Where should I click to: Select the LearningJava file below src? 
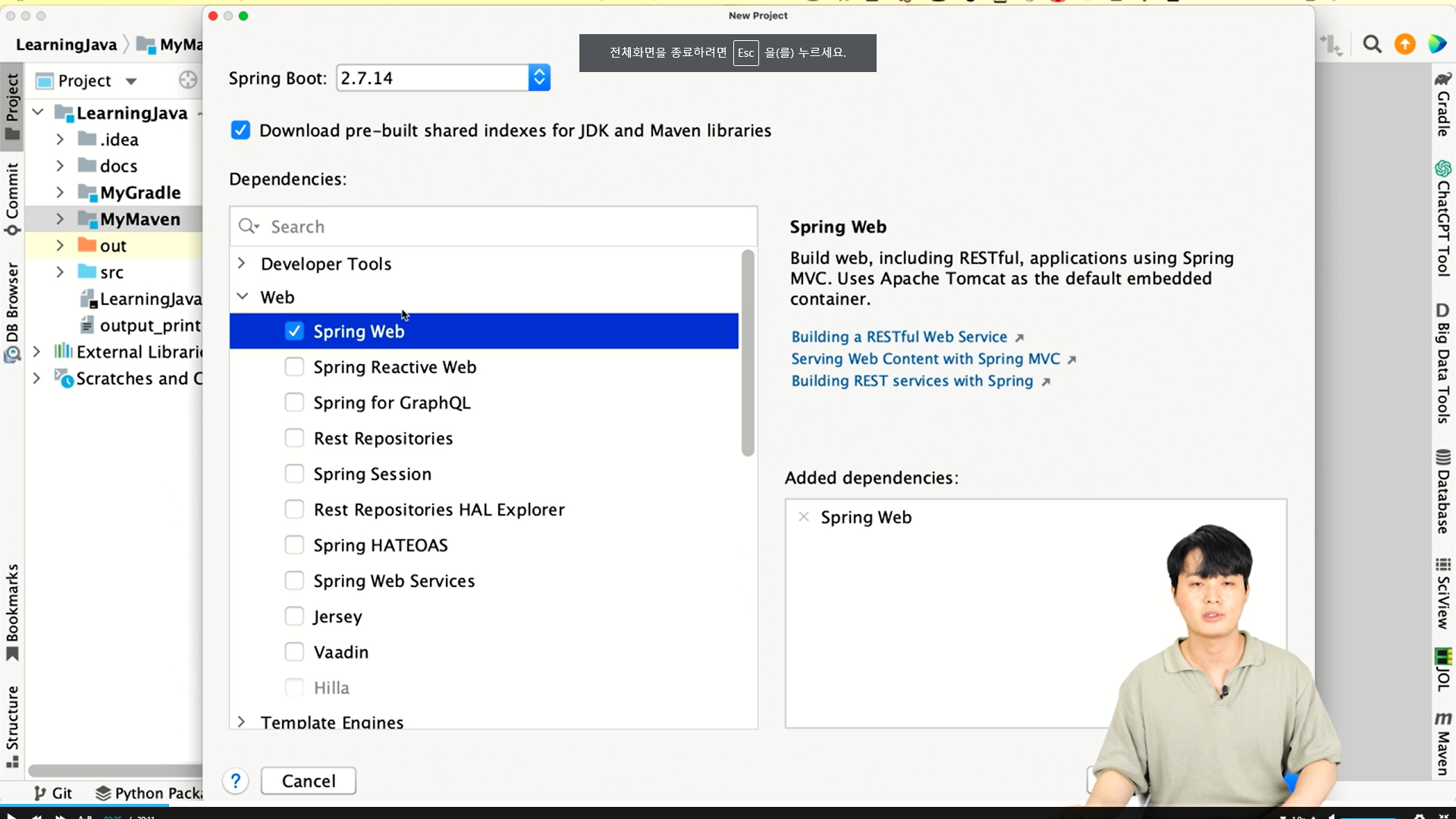142,299
